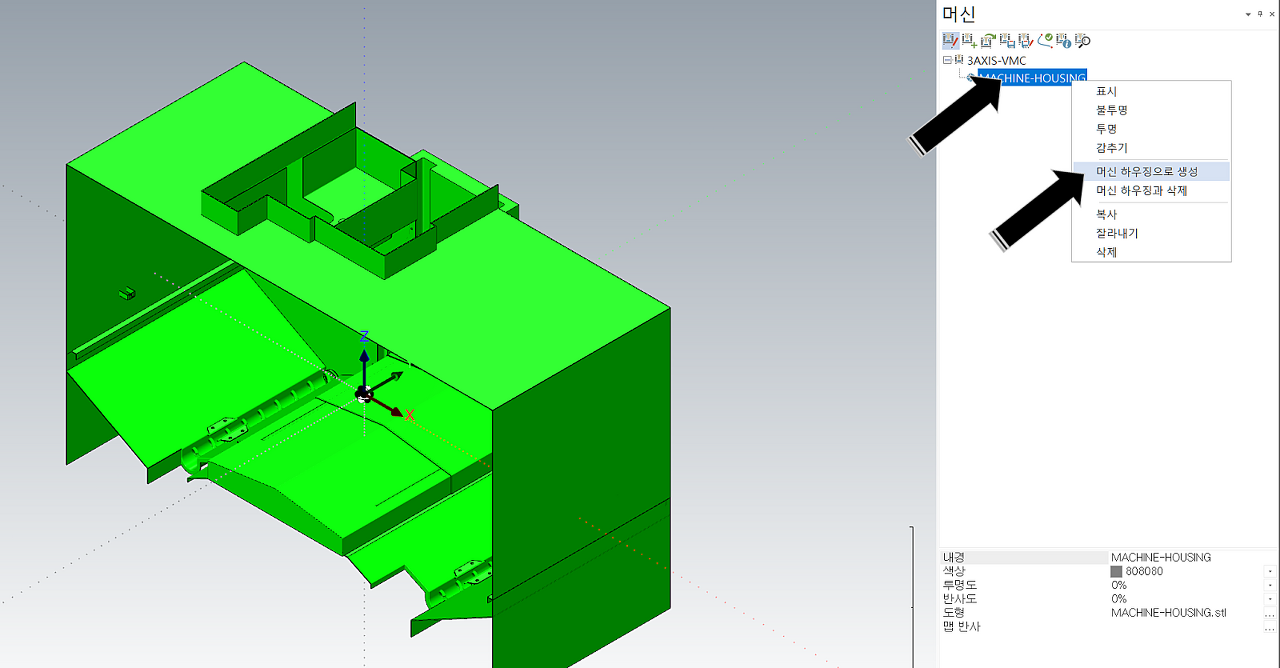This screenshot has height=668, width=1280.
Task: Collapse the 3AXIS-VMC tree node
Action: pyautogui.click(x=947, y=60)
